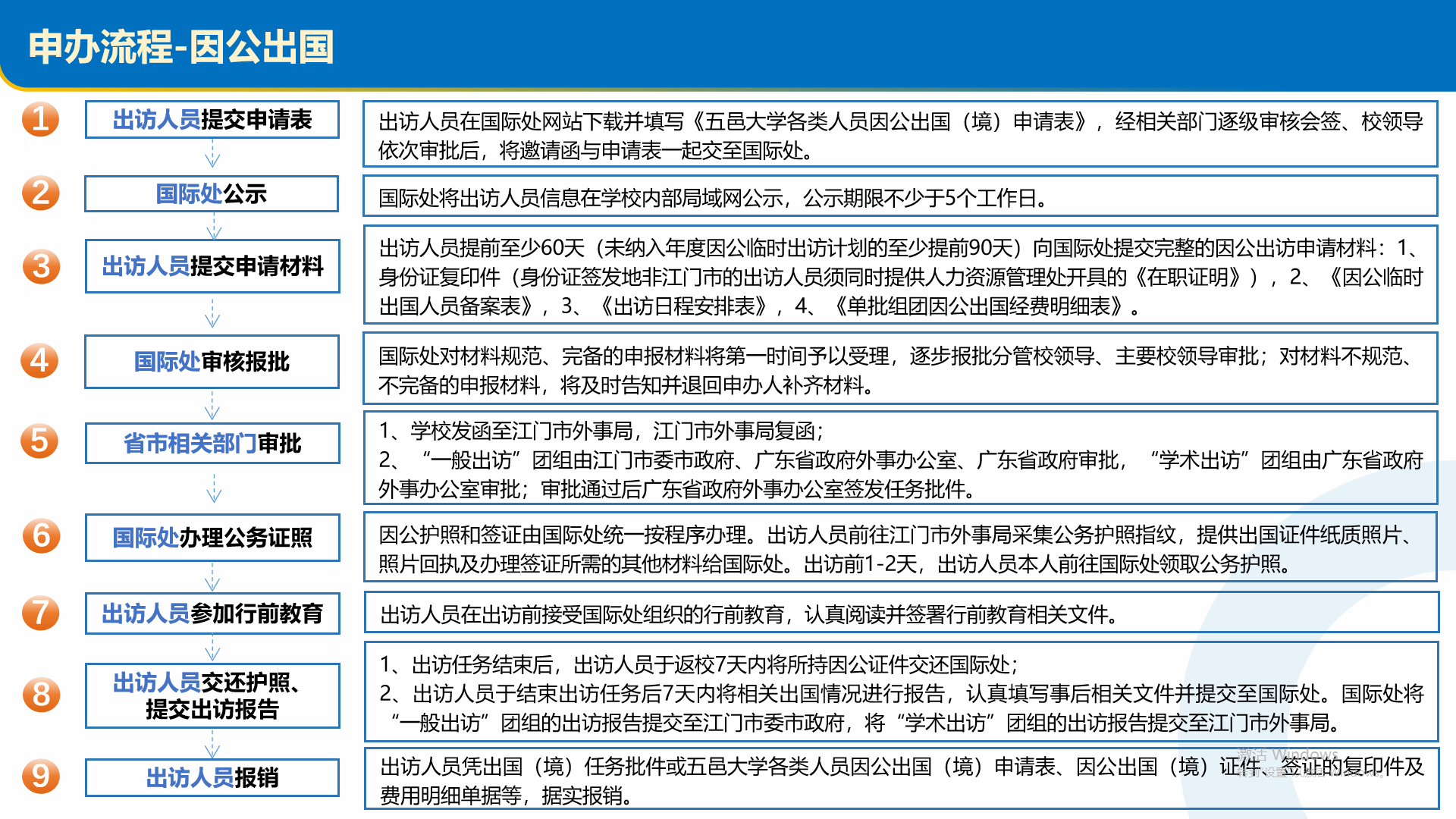Click the orange number 8 circle
Screen dimensions: 1456x819
pos(41,694)
